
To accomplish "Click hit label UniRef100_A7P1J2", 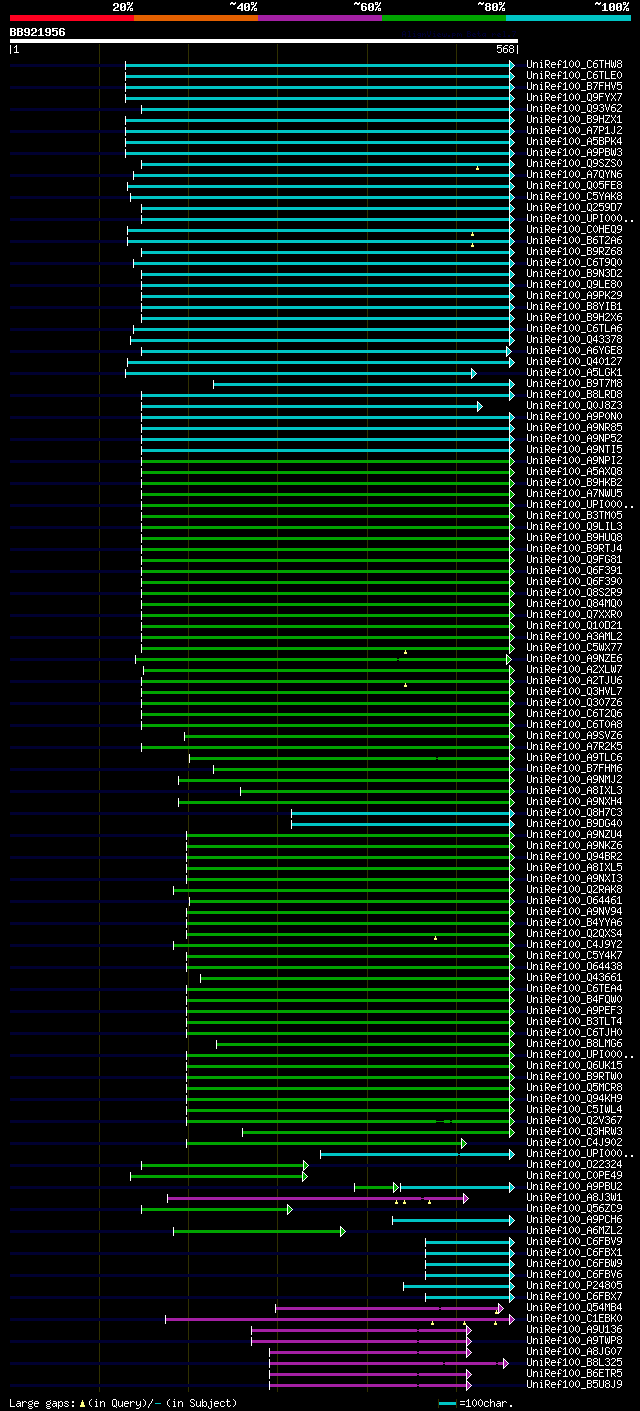I will point(574,130).
